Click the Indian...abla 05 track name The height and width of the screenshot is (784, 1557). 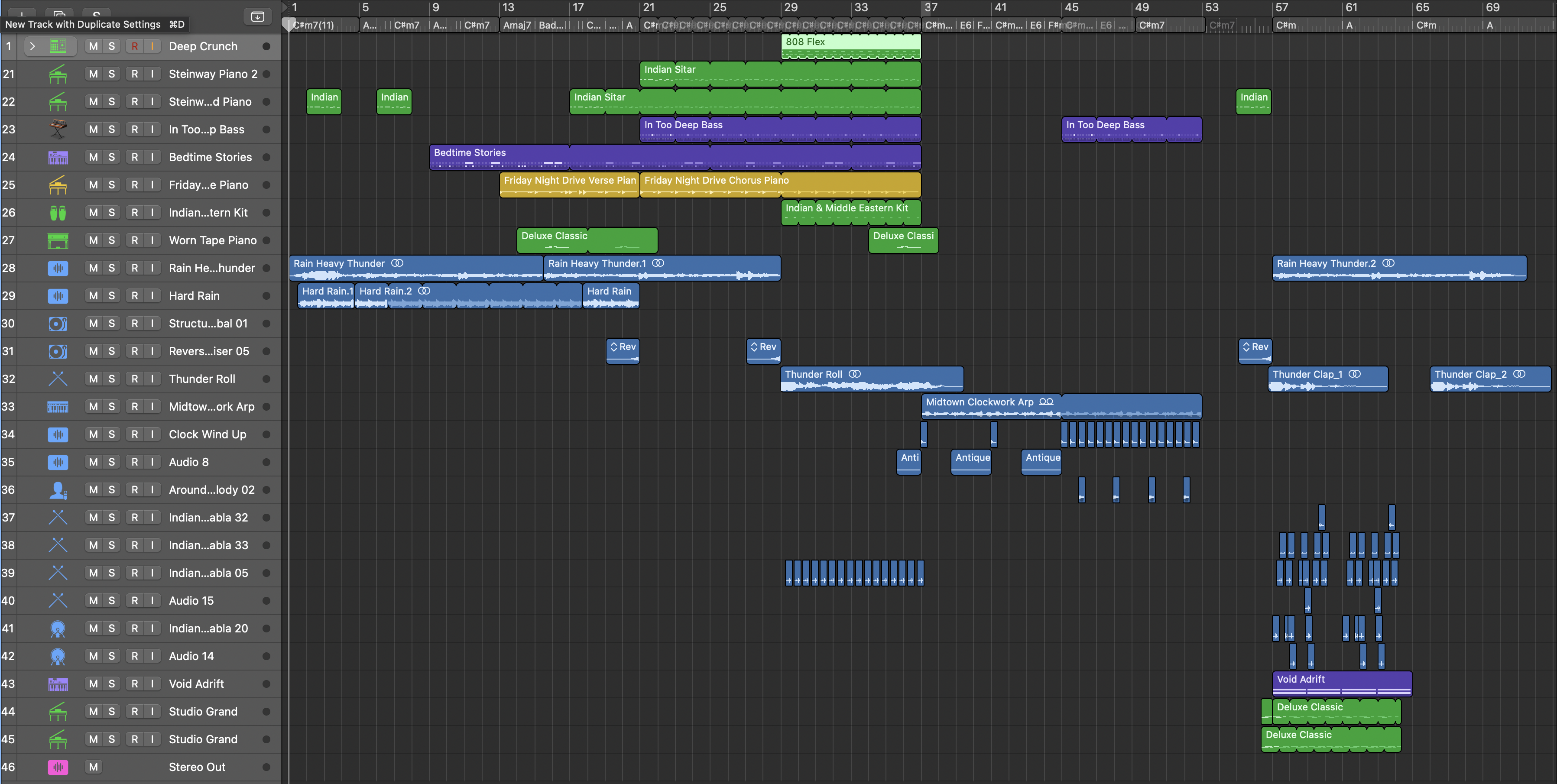(x=208, y=573)
